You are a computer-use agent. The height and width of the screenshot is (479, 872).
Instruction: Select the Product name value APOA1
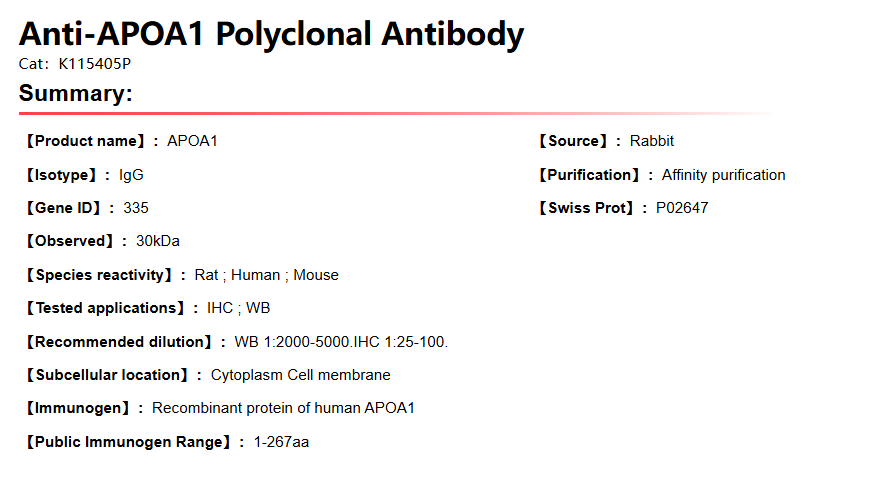192,141
